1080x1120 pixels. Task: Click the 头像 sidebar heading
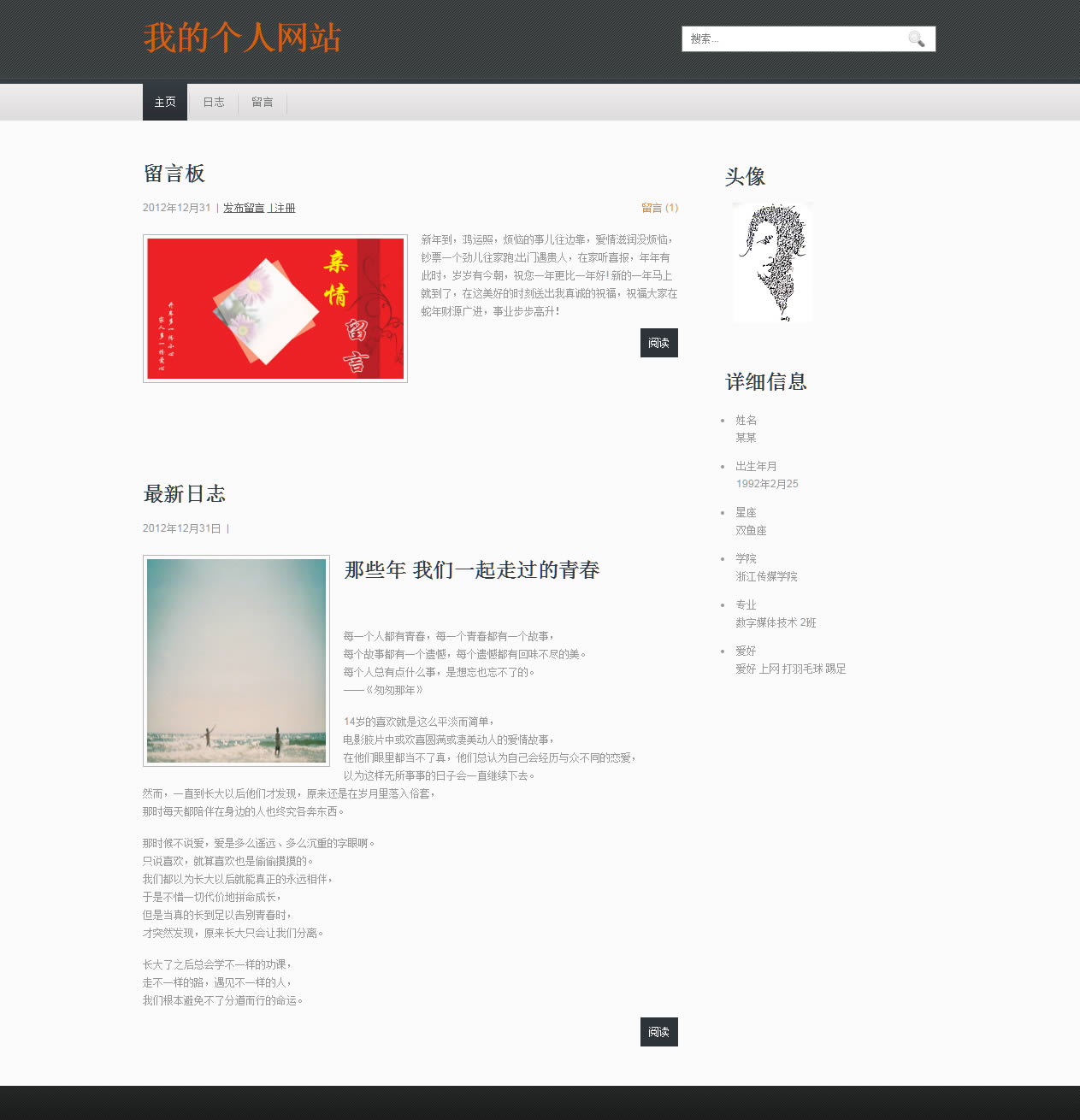tap(745, 177)
